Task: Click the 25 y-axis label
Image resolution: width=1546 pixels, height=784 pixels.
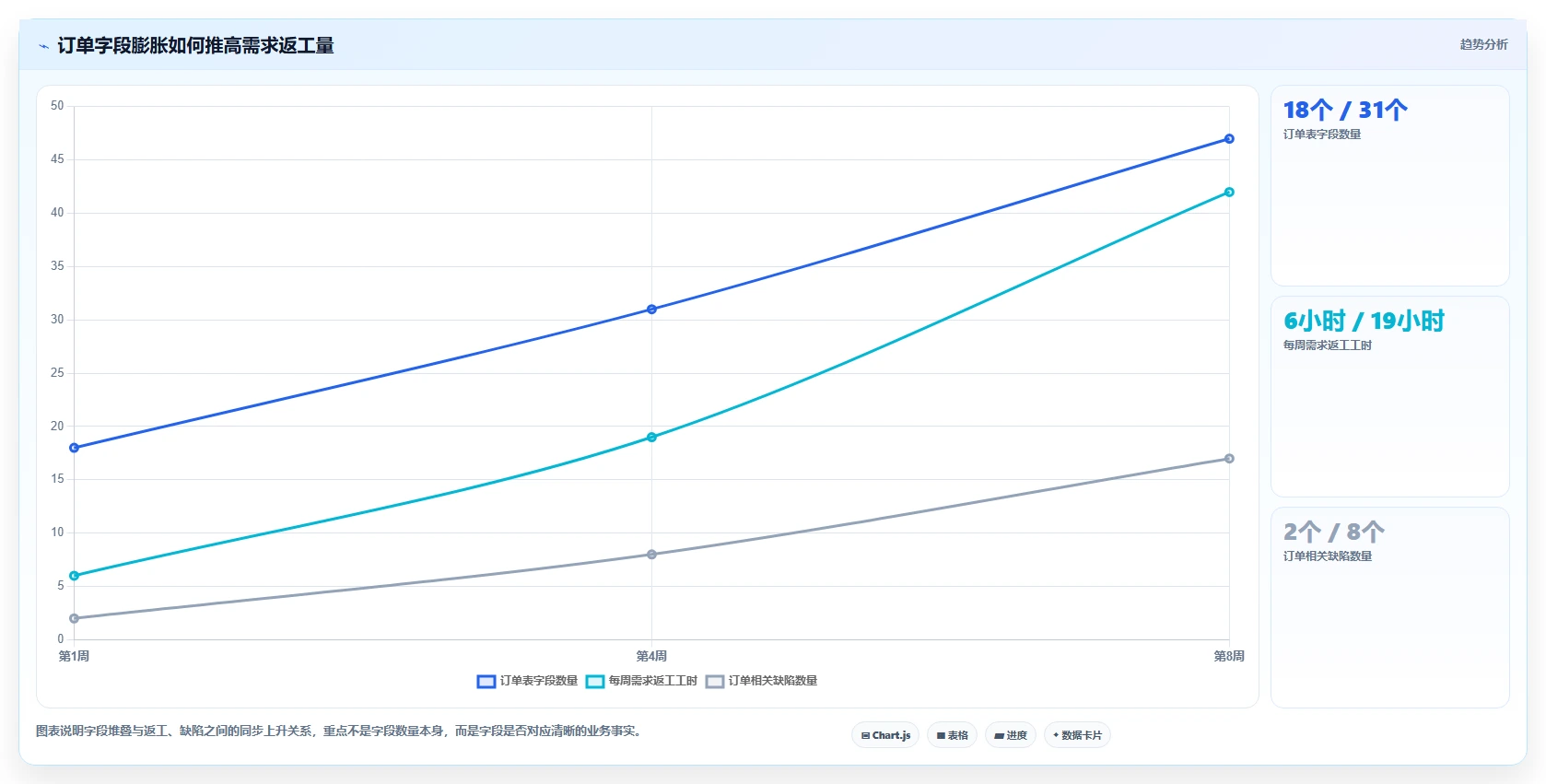Action: click(x=57, y=373)
